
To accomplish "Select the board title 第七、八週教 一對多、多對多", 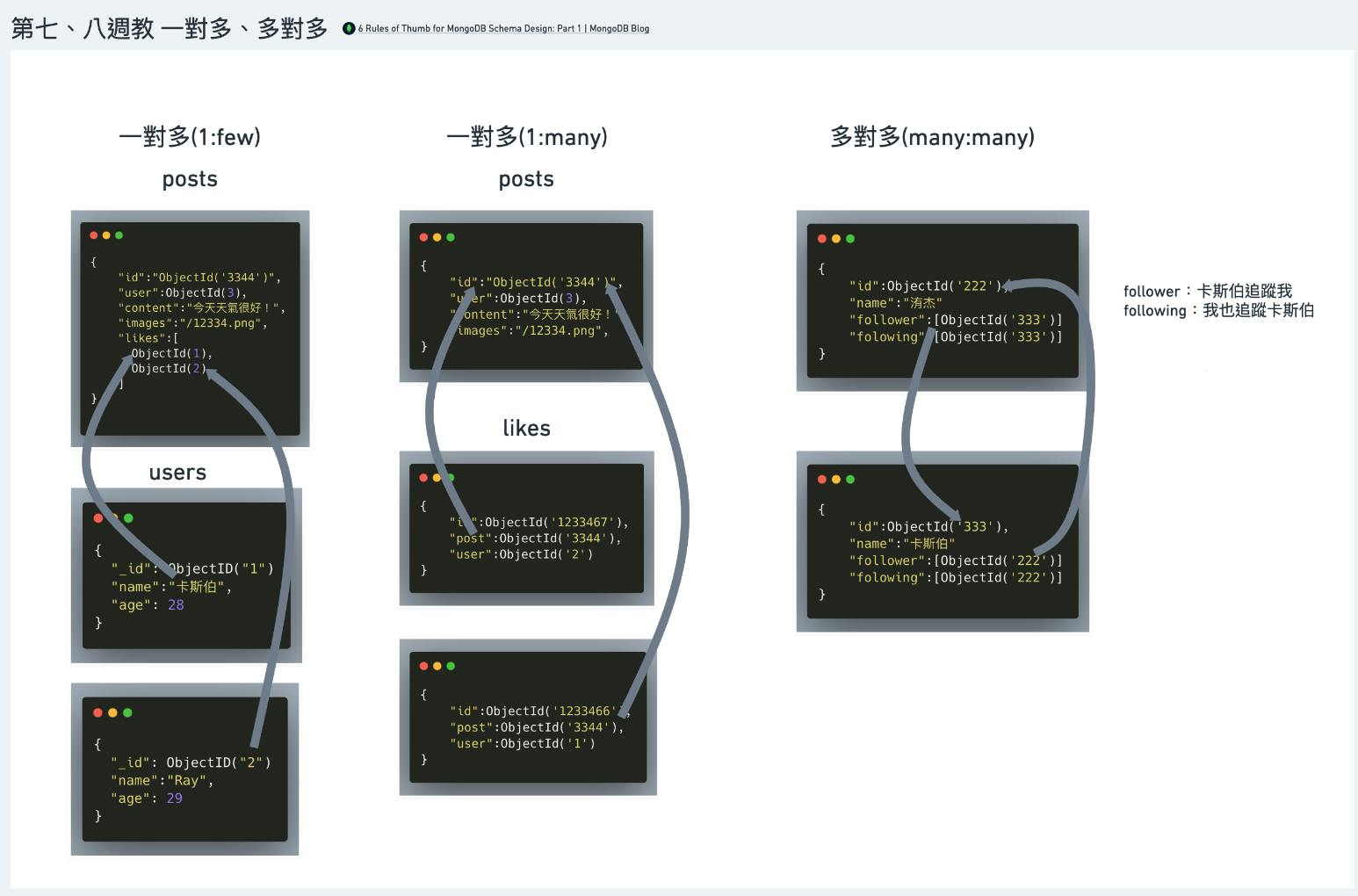I will click(169, 28).
